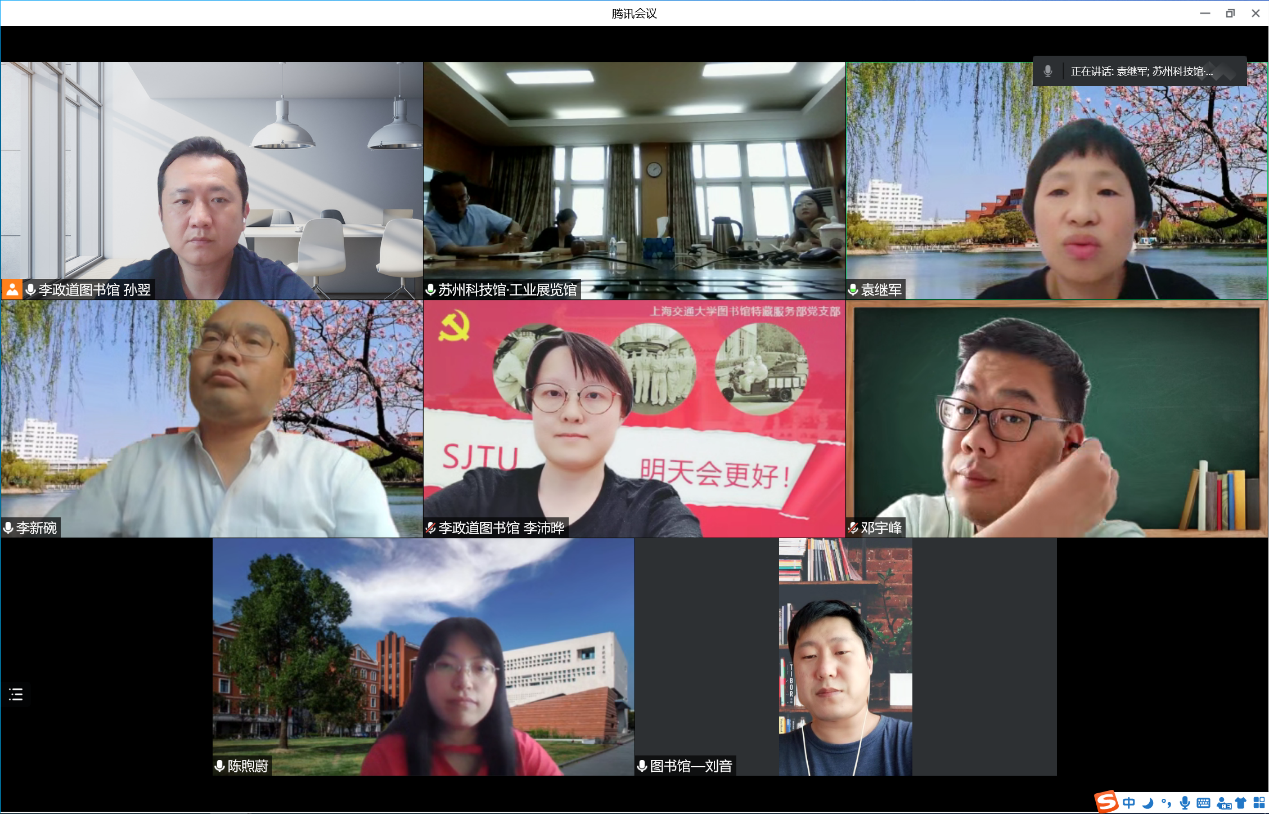Click the Sogou input method logo
The height and width of the screenshot is (814, 1269).
[x=1106, y=802]
